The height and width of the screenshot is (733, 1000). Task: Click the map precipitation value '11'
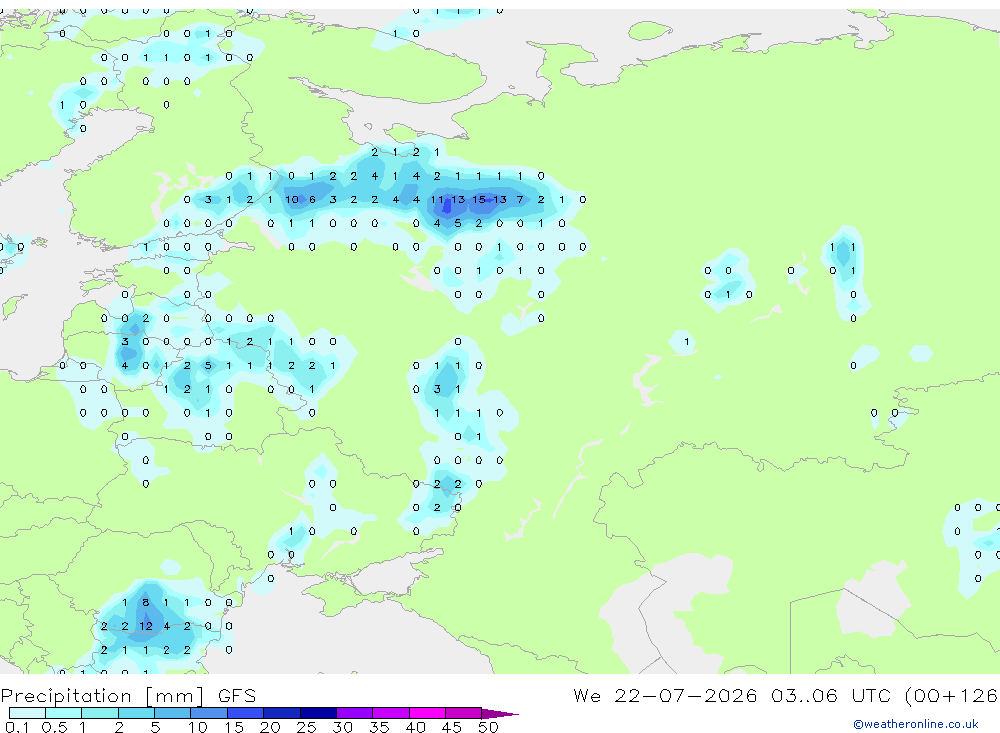click(437, 200)
